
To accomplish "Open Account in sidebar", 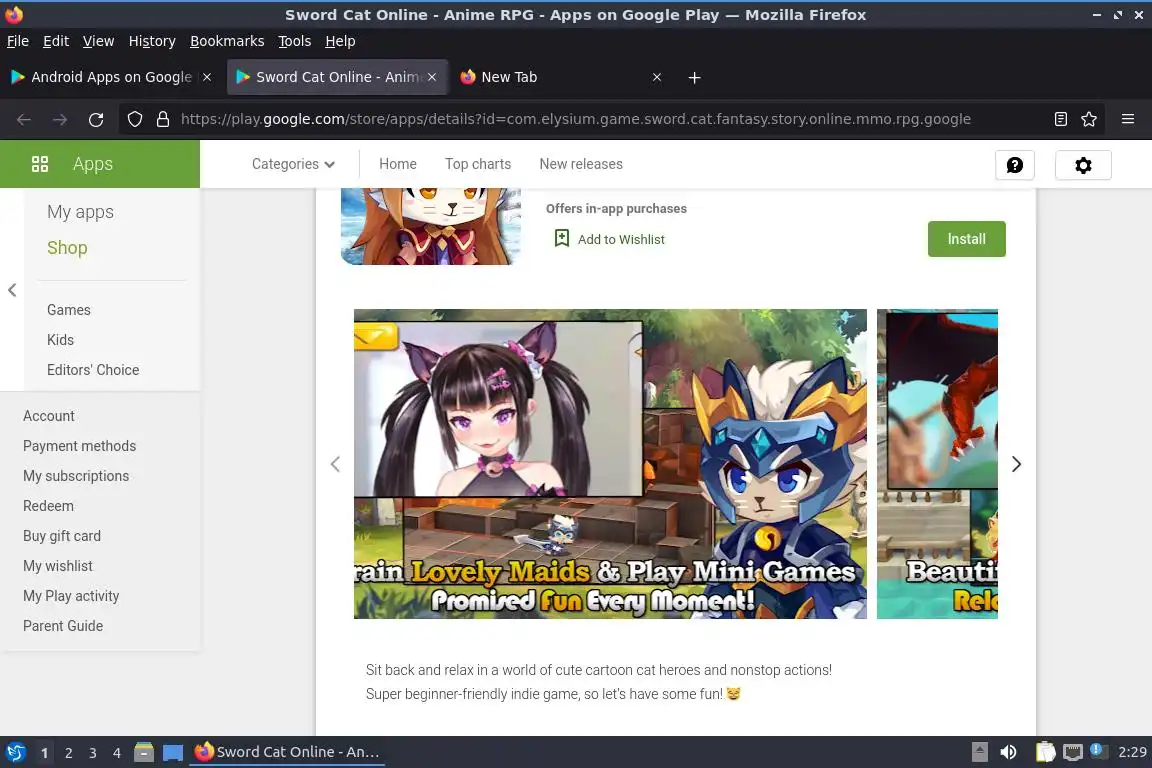I will point(48,416).
